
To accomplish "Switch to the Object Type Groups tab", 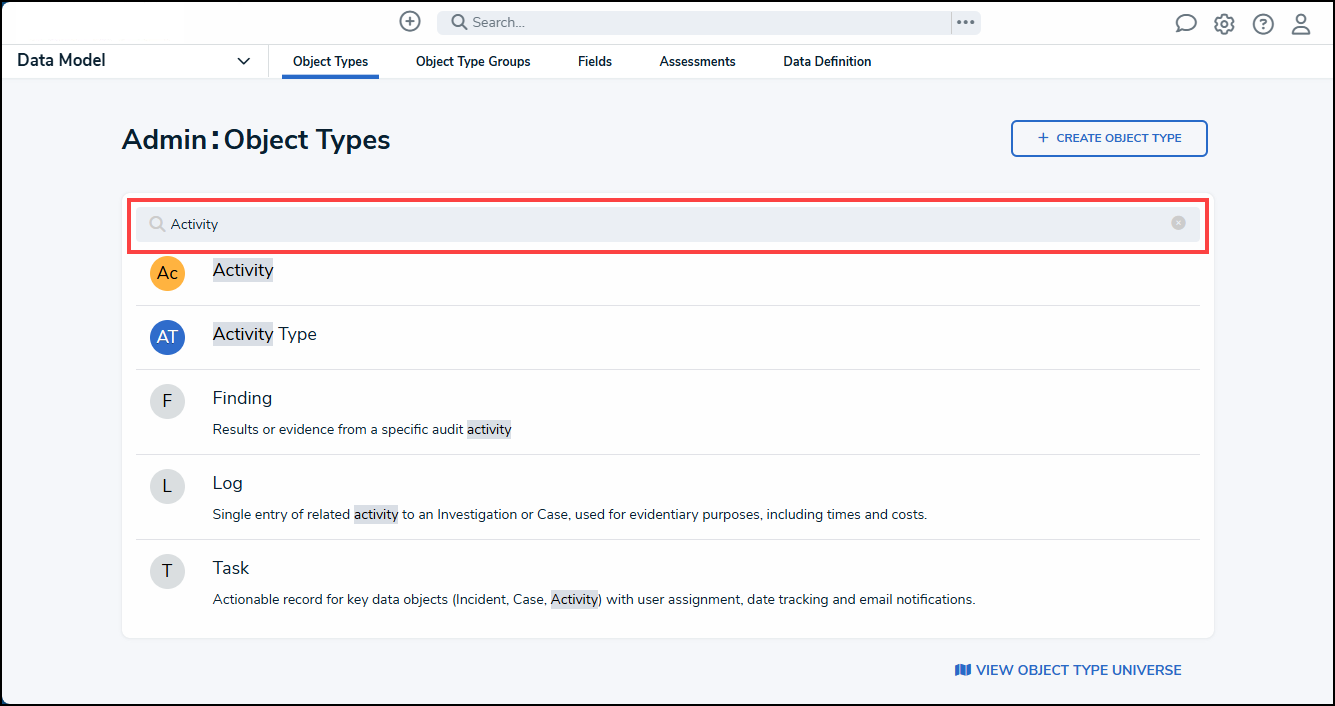I will point(473,61).
